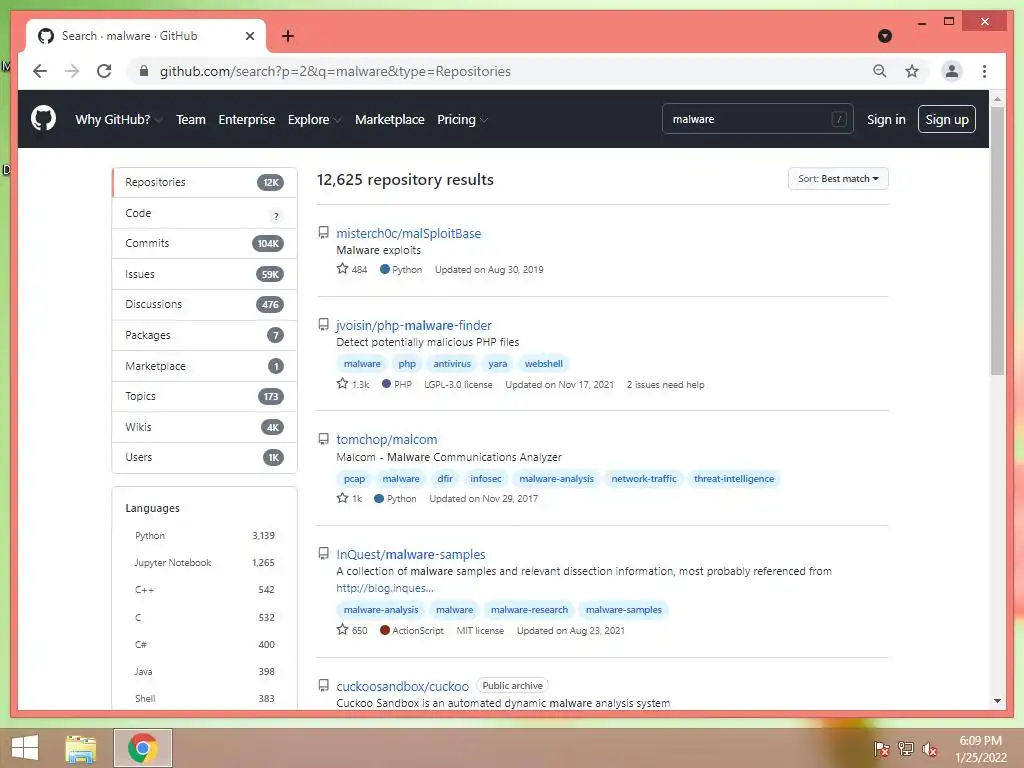Expand the Pricing dropdown
The image size is (1024, 768).
click(x=462, y=120)
